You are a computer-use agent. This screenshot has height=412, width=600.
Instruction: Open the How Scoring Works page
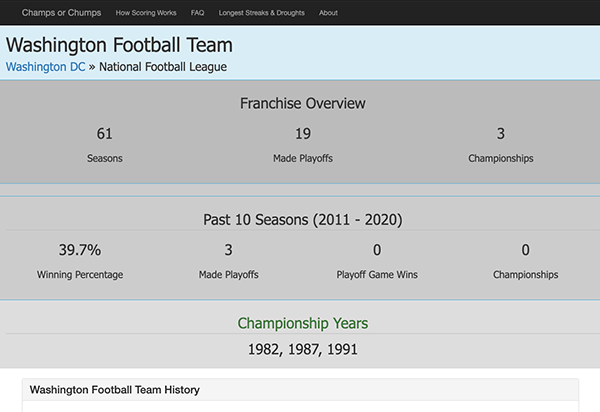pyautogui.click(x=146, y=13)
